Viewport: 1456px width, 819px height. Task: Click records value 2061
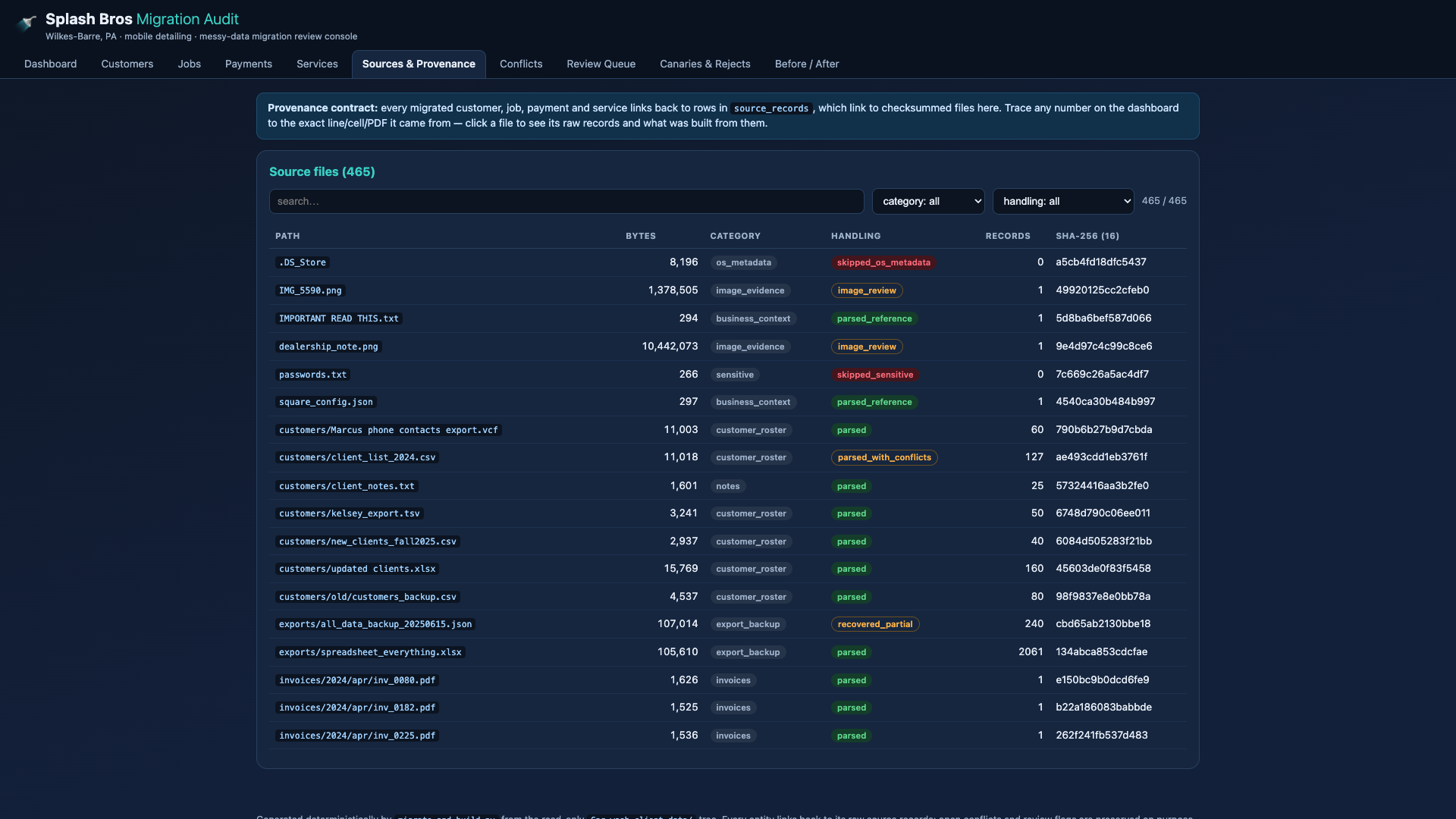[1031, 651]
